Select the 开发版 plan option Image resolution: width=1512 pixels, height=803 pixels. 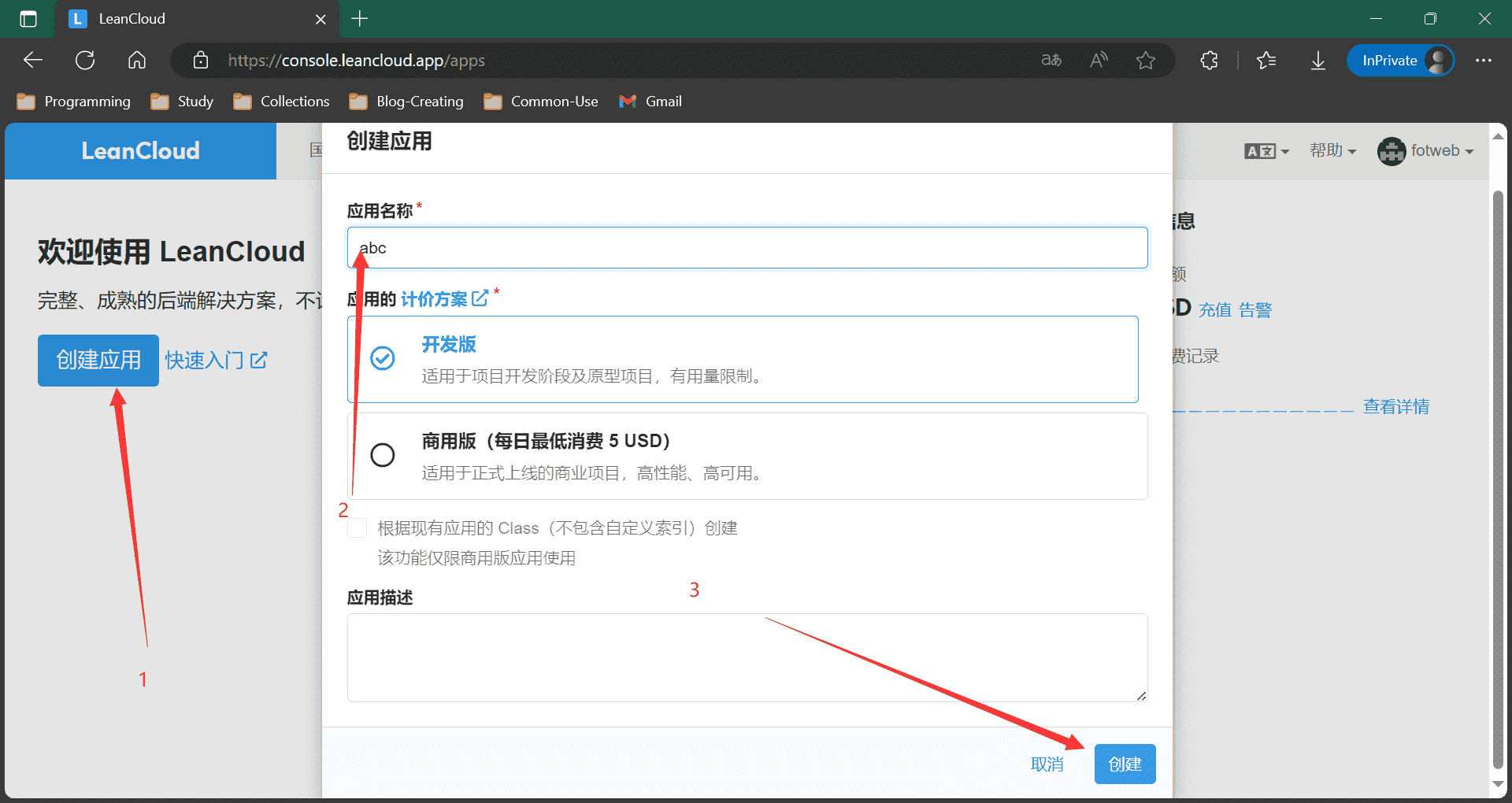click(x=743, y=360)
